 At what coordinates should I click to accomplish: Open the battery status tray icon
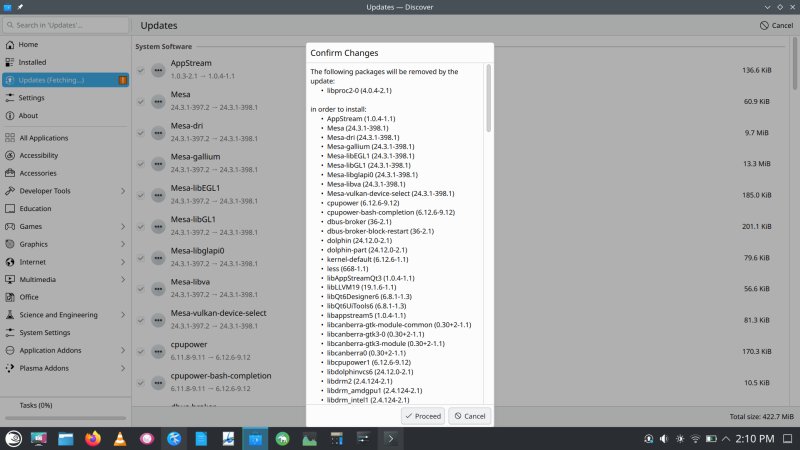click(x=711, y=439)
